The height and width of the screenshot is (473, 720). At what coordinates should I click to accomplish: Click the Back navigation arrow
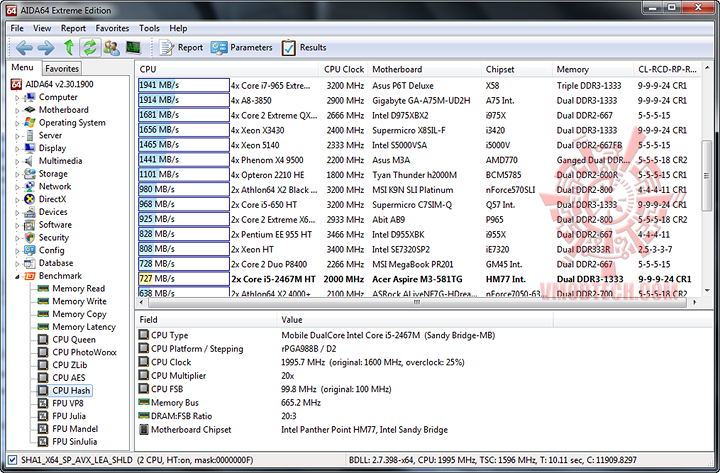24,48
